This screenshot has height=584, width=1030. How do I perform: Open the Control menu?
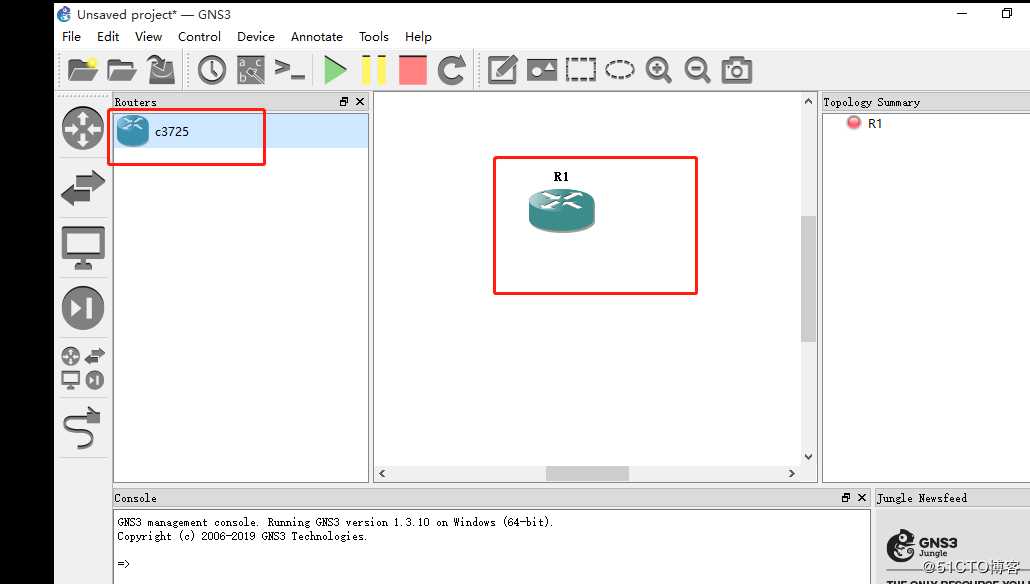pyautogui.click(x=200, y=37)
